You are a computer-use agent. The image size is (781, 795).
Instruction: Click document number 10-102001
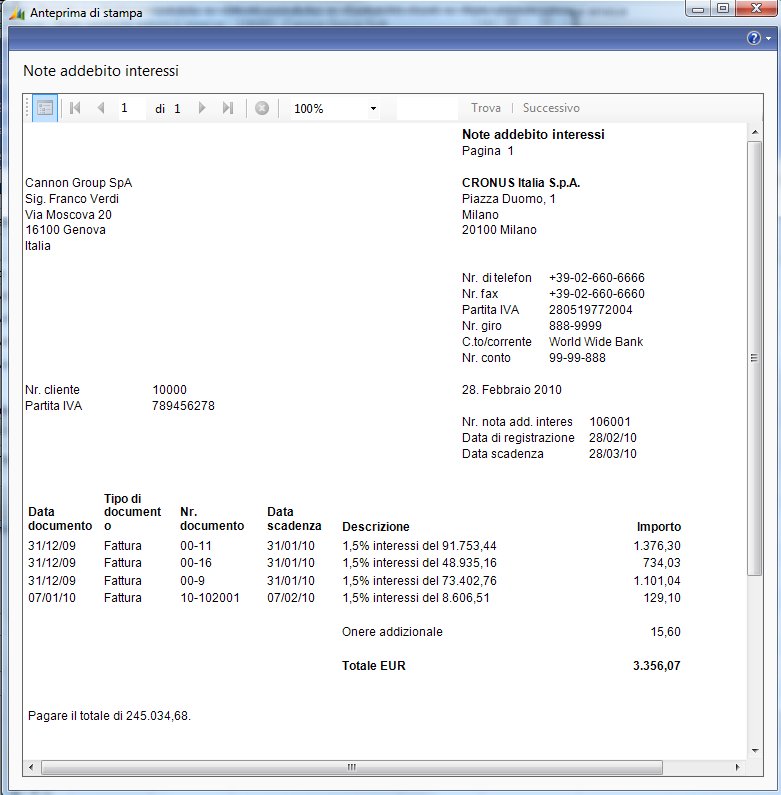click(209, 598)
